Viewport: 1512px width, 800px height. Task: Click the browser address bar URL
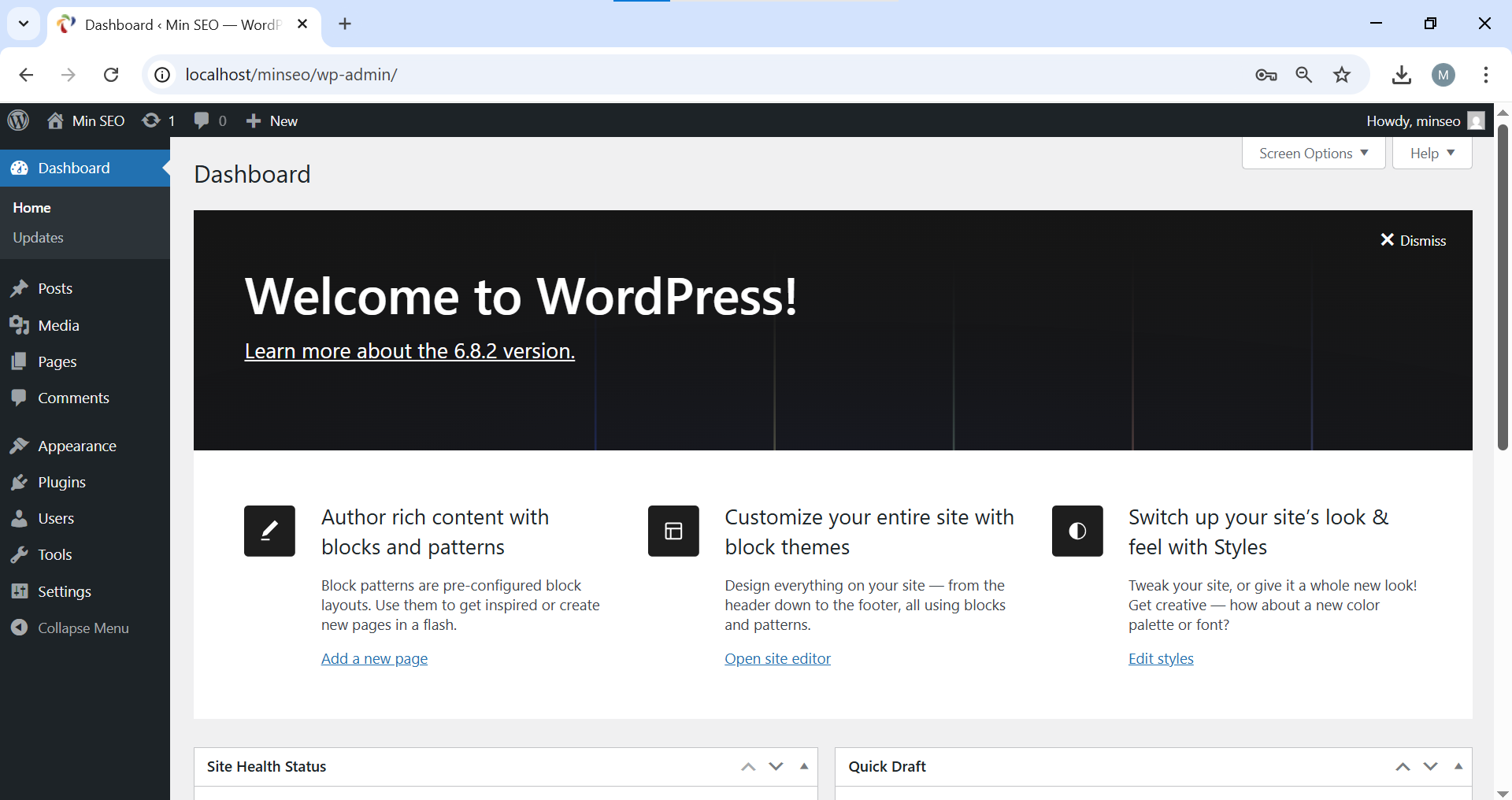coord(291,75)
